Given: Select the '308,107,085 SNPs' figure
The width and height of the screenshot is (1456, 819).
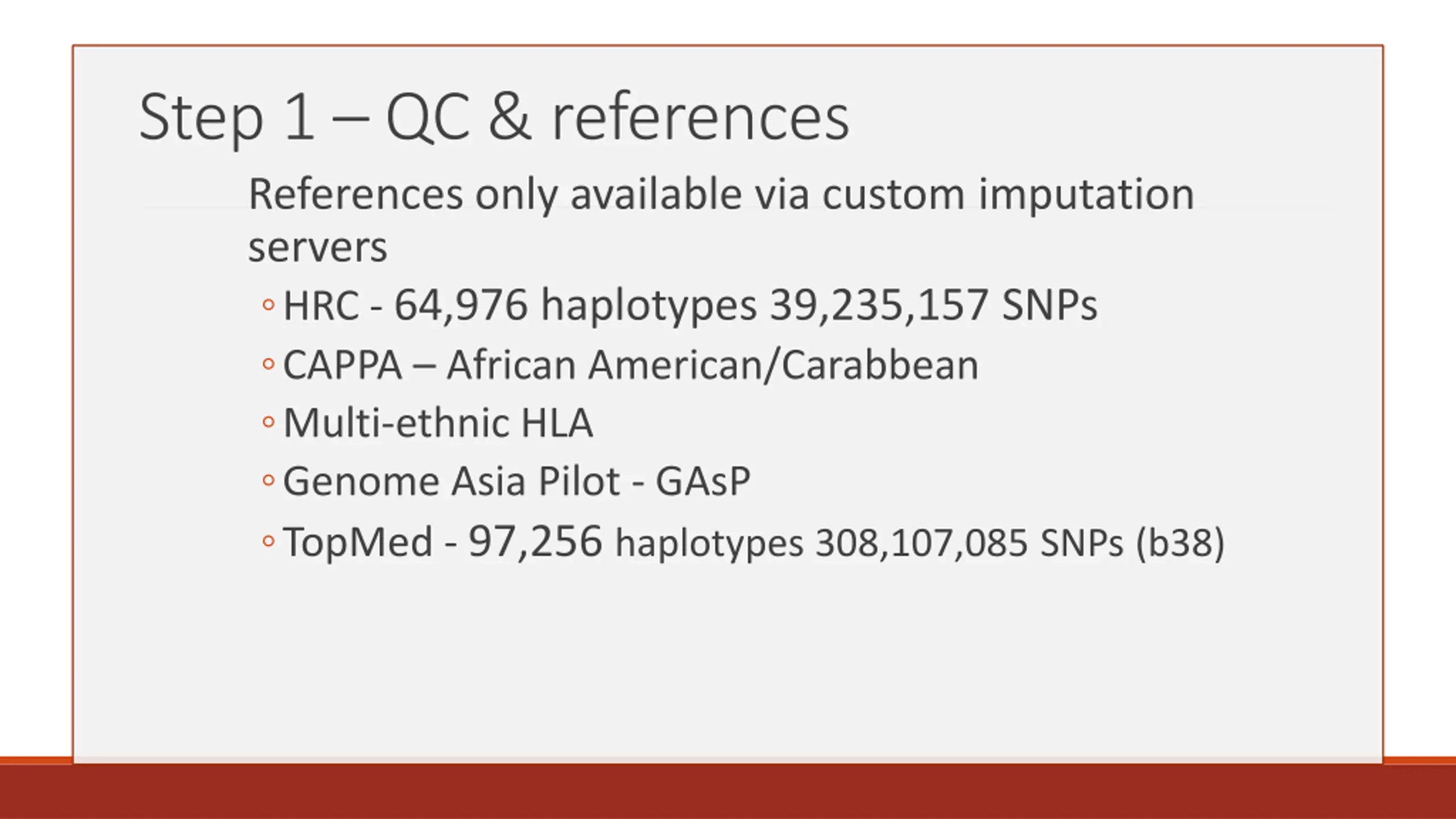Looking at the screenshot, I should tap(969, 543).
